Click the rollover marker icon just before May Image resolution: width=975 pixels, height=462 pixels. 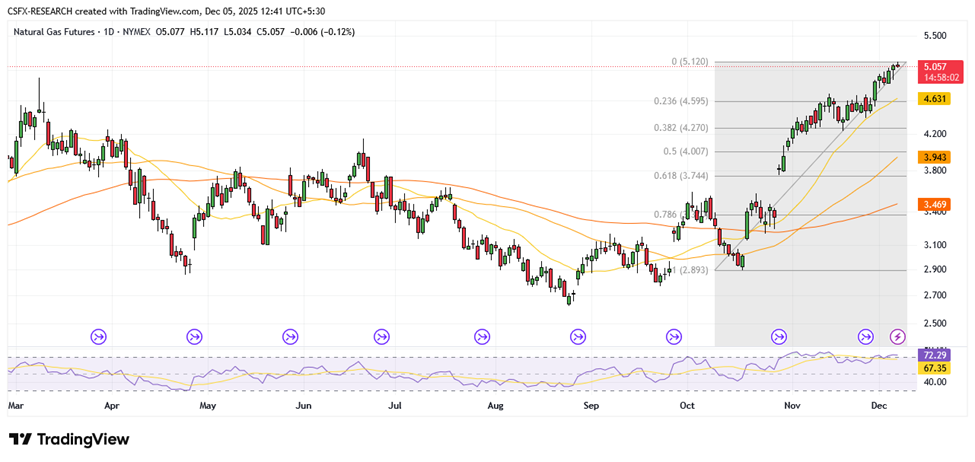coord(194,337)
